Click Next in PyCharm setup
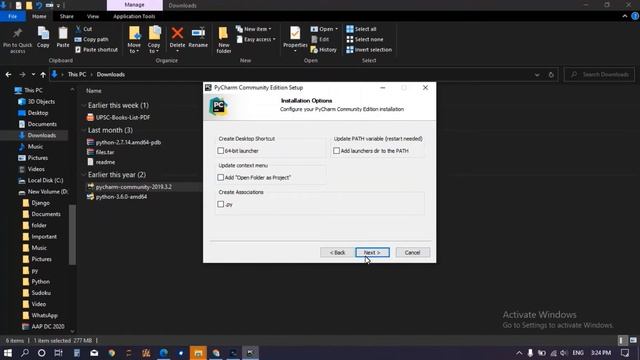Image resolution: width=640 pixels, height=360 pixels. pos(372,252)
